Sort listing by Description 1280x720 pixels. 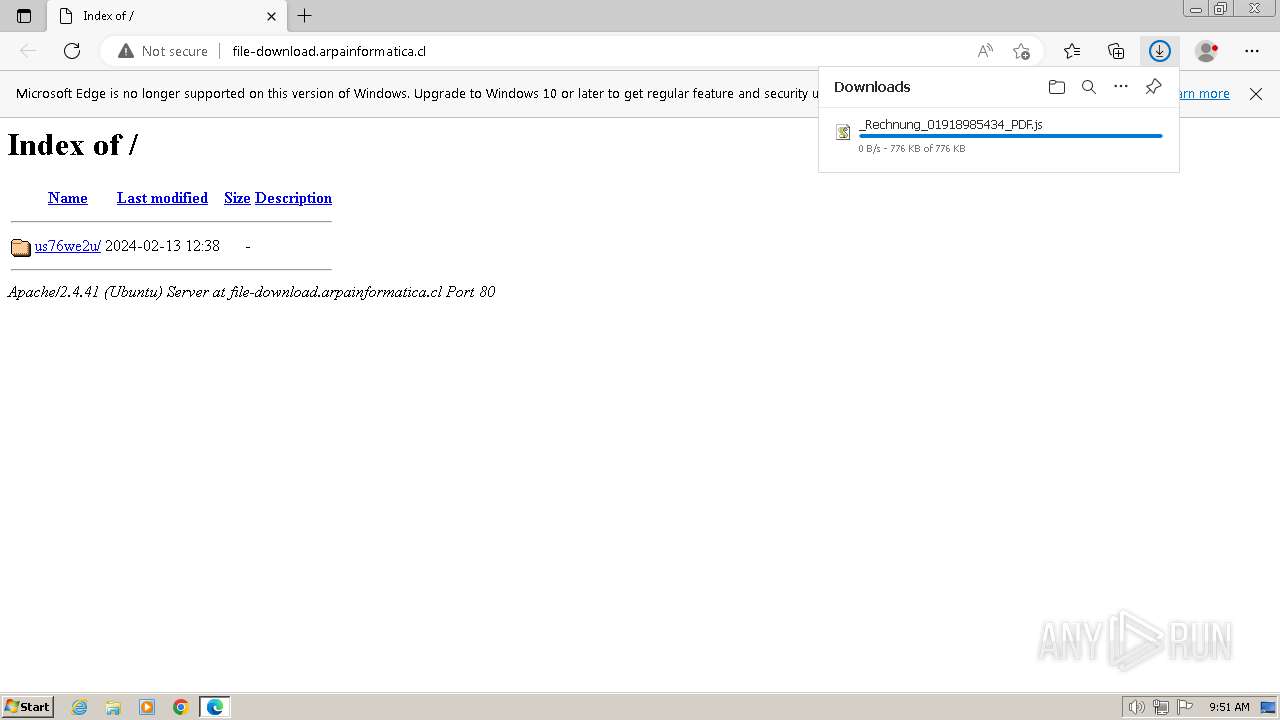(x=293, y=198)
